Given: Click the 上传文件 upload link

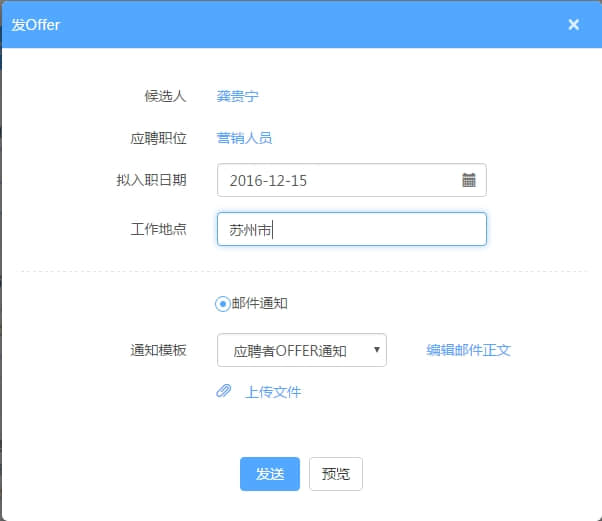Looking at the screenshot, I should (x=273, y=392).
